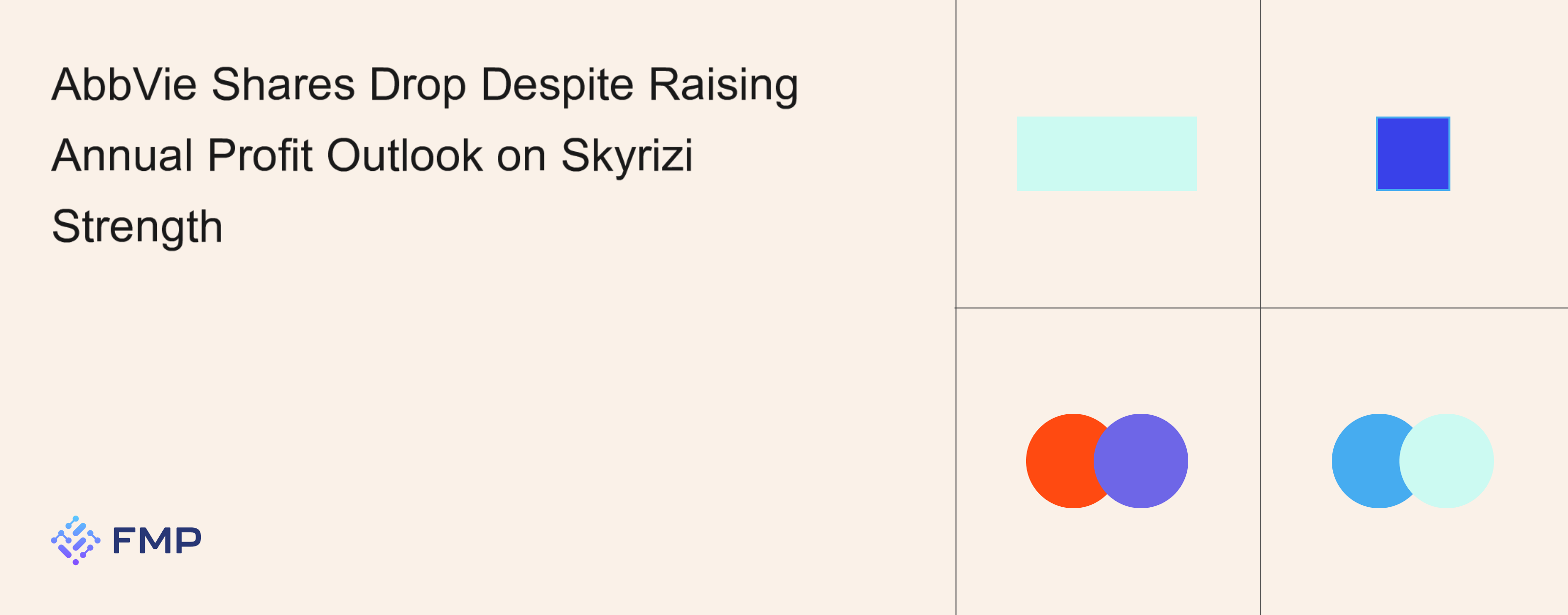Viewport: 1568px width, 615px height.
Task: Click the sky blue circle
Action: 1365,461
